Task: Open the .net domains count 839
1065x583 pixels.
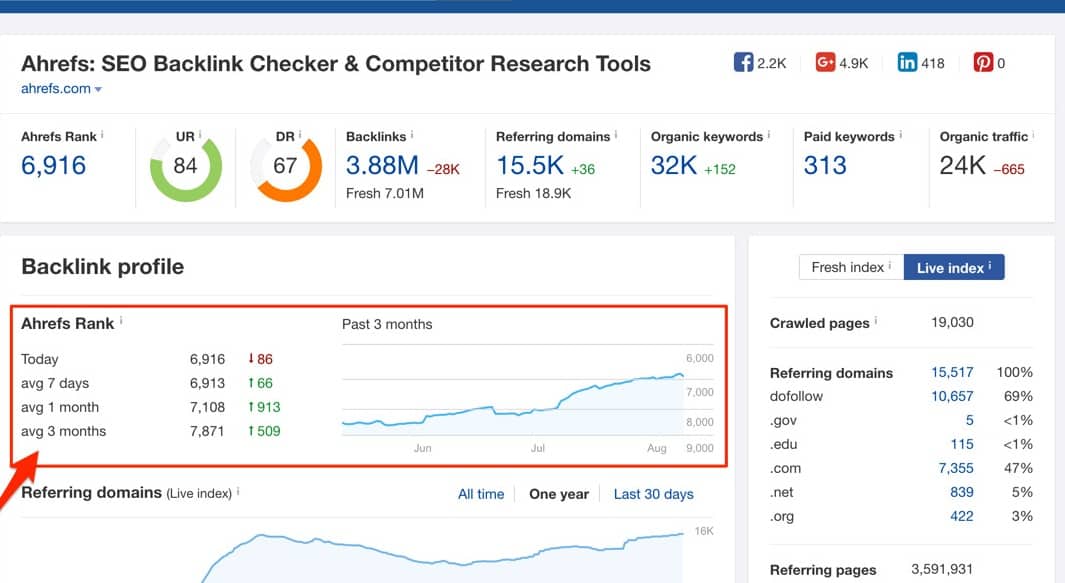Action: [962, 492]
